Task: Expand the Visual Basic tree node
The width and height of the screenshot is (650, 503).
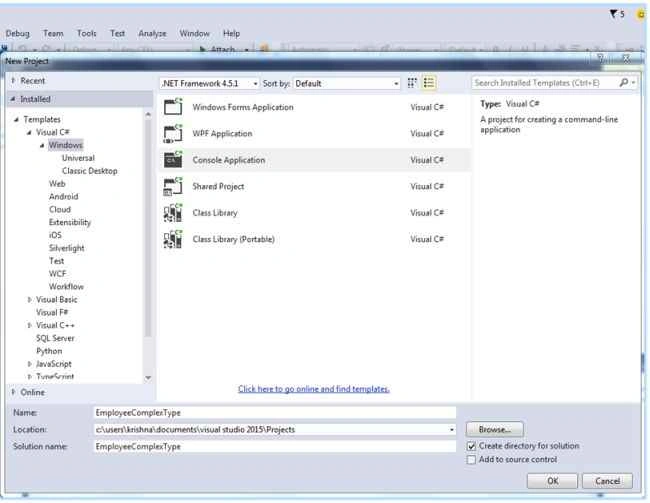Action: point(29,299)
